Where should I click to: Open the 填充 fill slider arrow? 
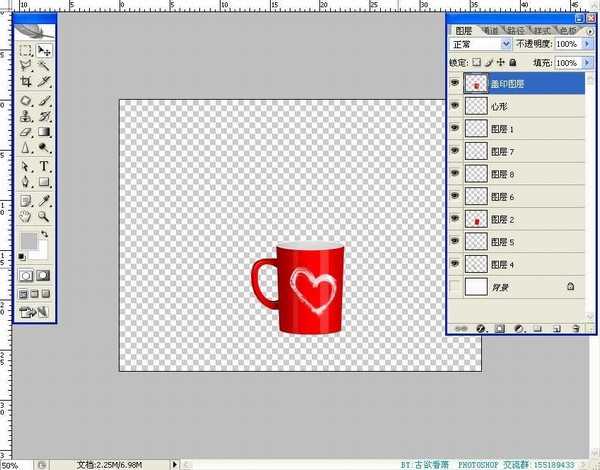coord(585,63)
